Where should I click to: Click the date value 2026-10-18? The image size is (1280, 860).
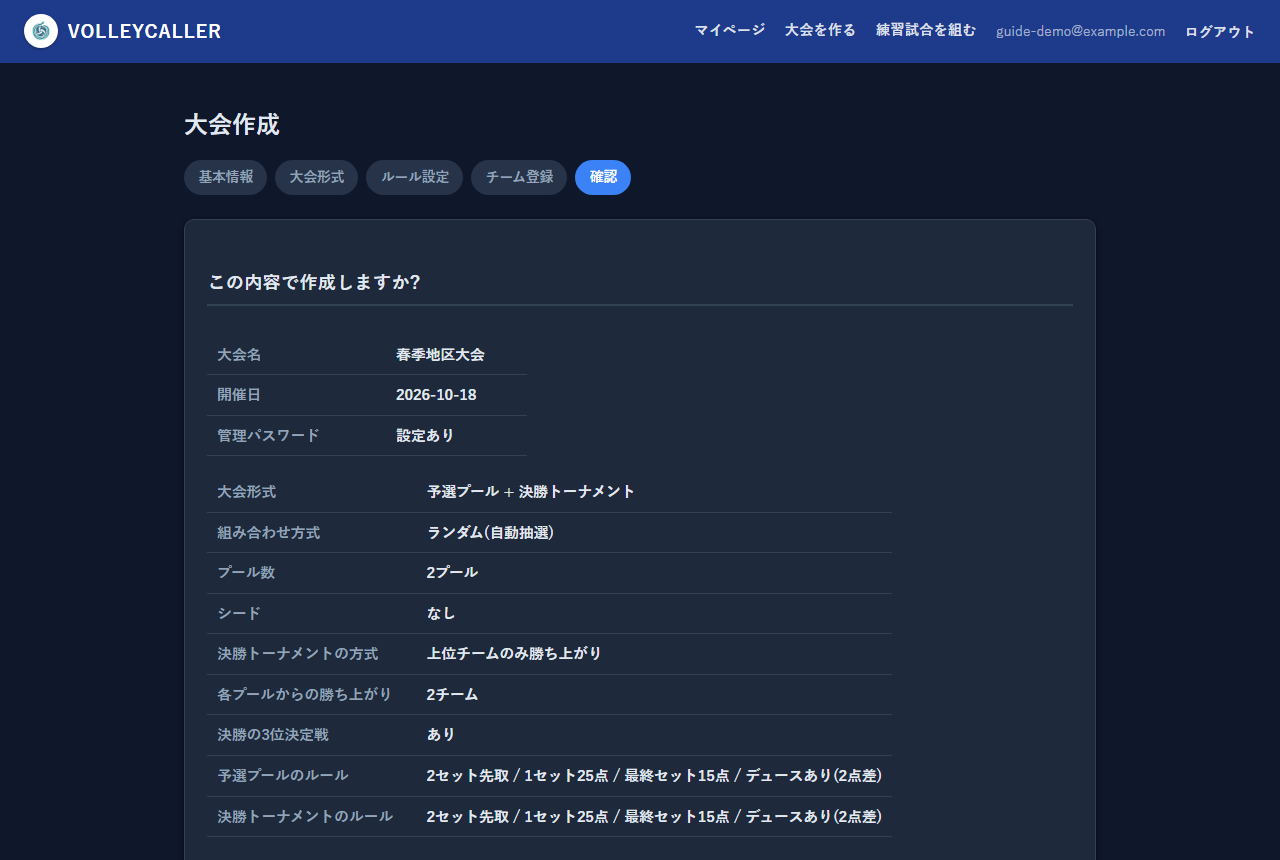pos(436,395)
